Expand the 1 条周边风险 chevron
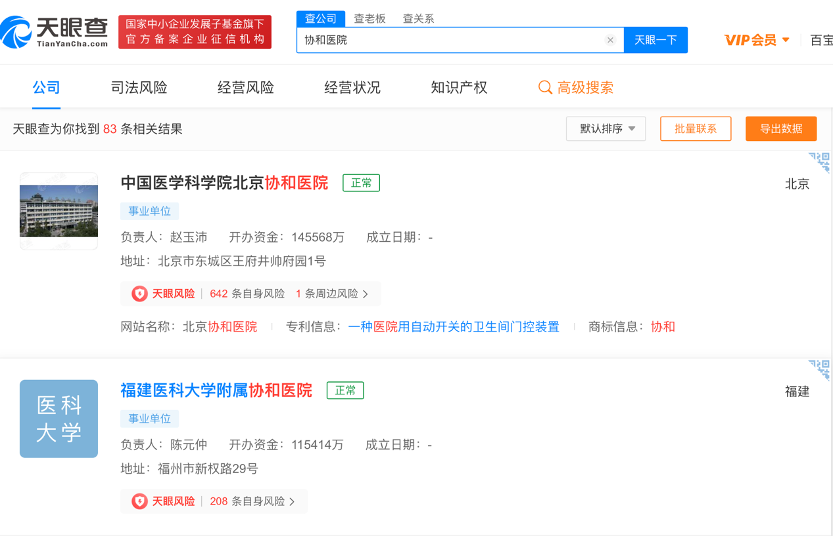 365,294
